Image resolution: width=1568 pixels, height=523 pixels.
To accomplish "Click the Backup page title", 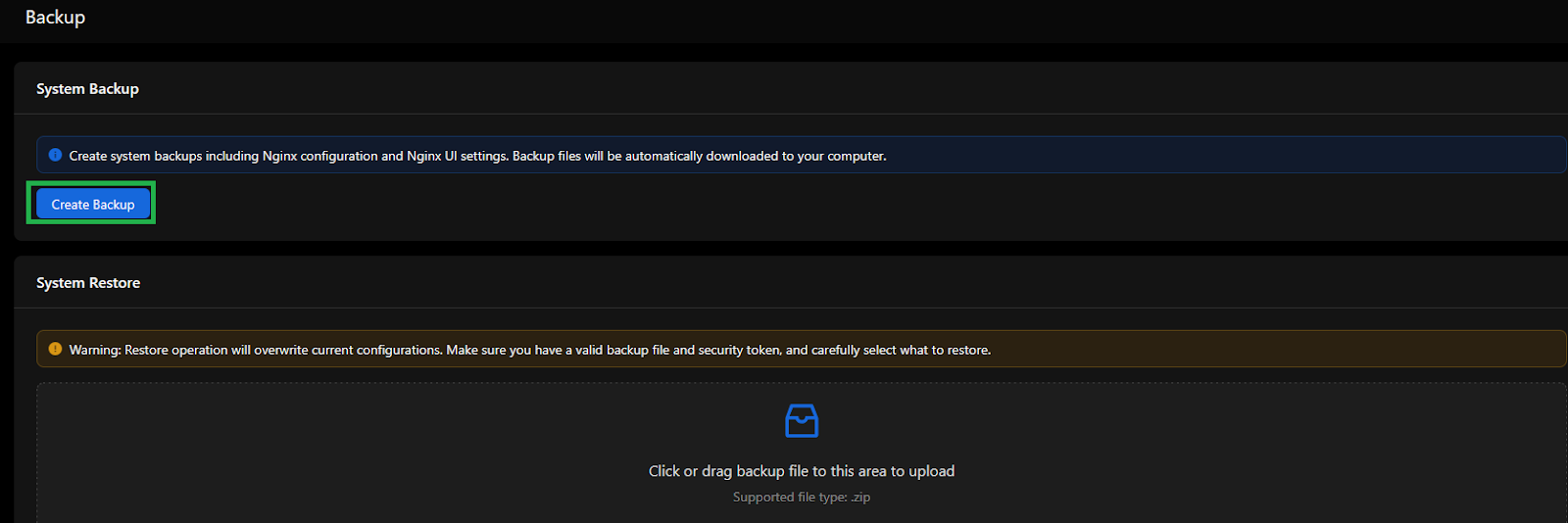I will (x=55, y=18).
